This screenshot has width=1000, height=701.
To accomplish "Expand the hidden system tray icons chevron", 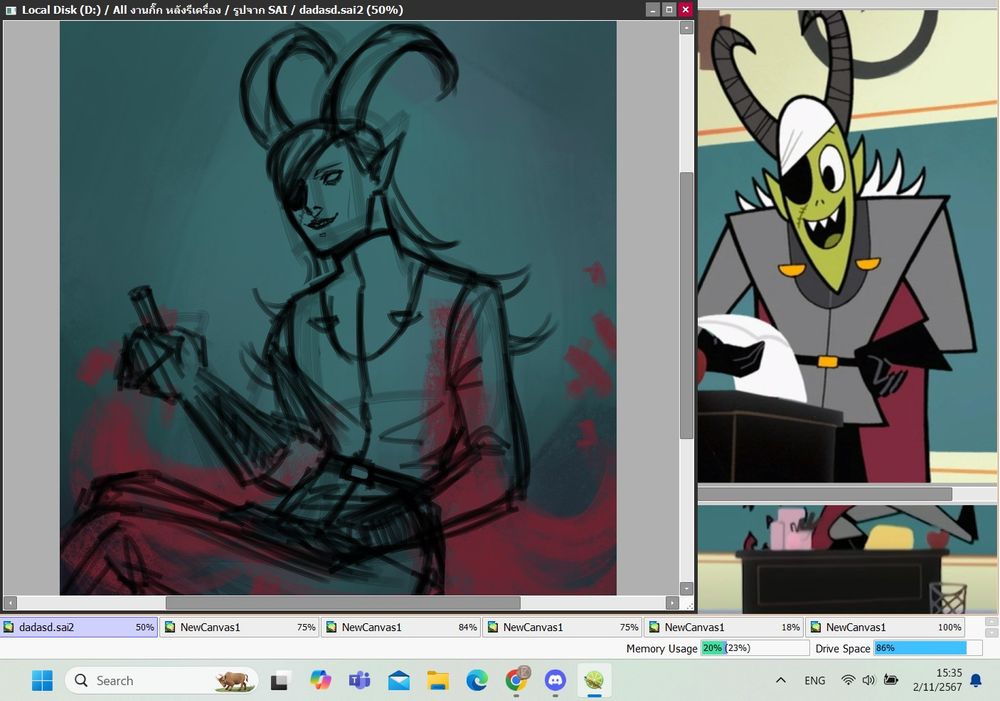I will point(780,681).
